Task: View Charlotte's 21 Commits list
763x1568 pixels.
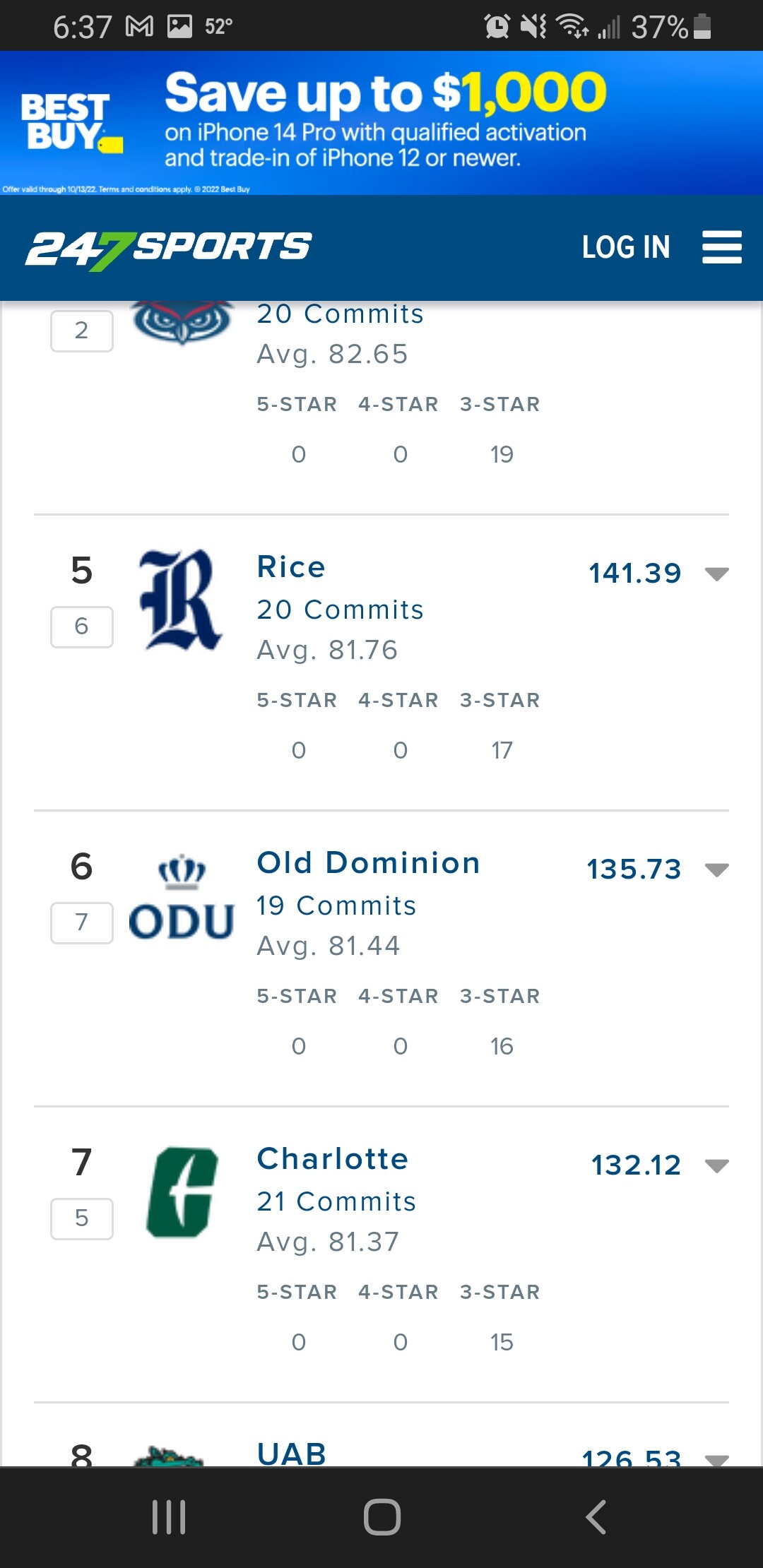Action: pos(336,1201)
